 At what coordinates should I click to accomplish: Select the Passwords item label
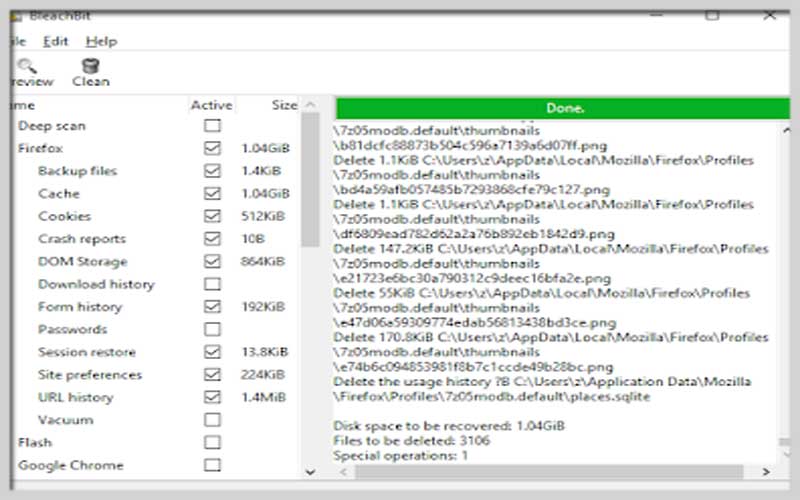(72, 329)
